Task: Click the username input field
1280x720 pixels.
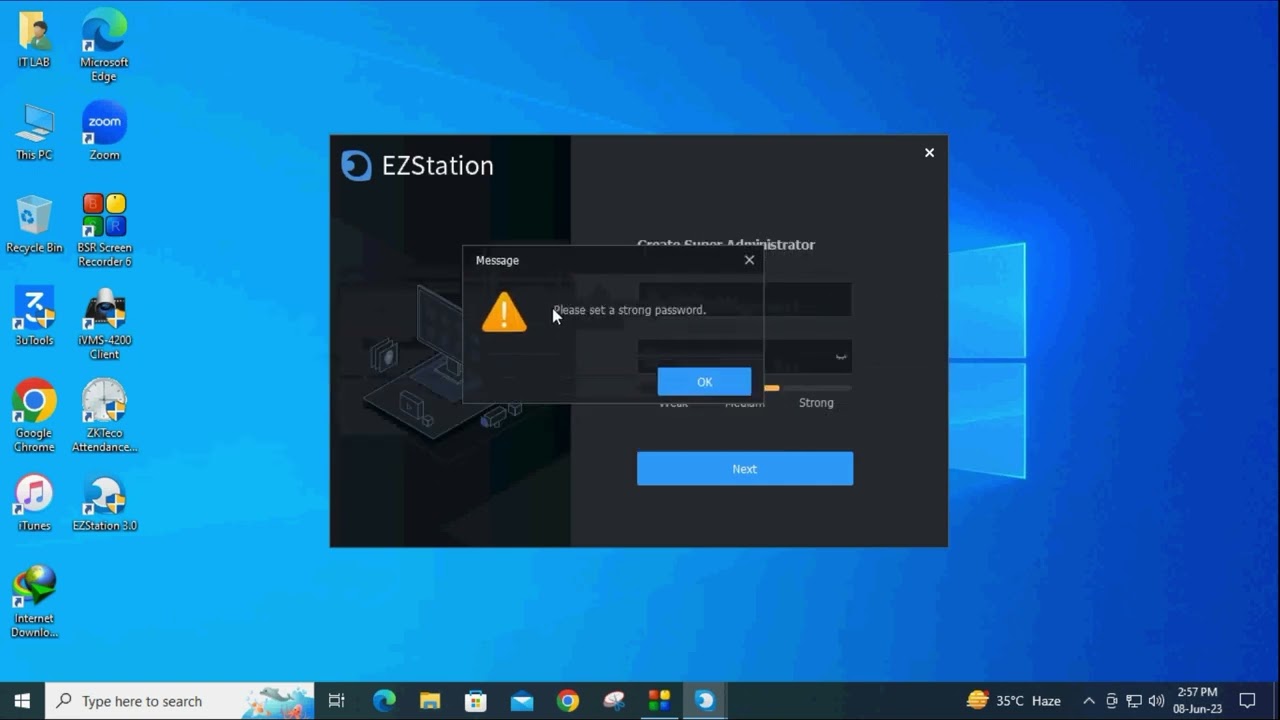Action: pyautogui.click(x=745, y=299)
